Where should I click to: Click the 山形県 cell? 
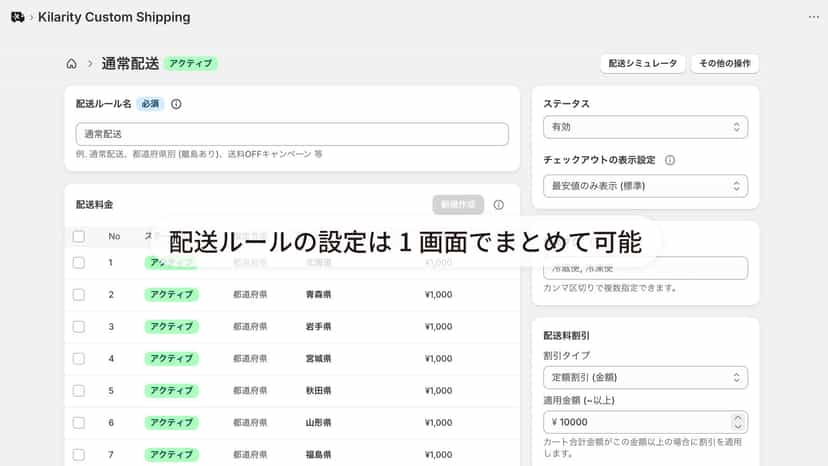(x=318, y=423)
